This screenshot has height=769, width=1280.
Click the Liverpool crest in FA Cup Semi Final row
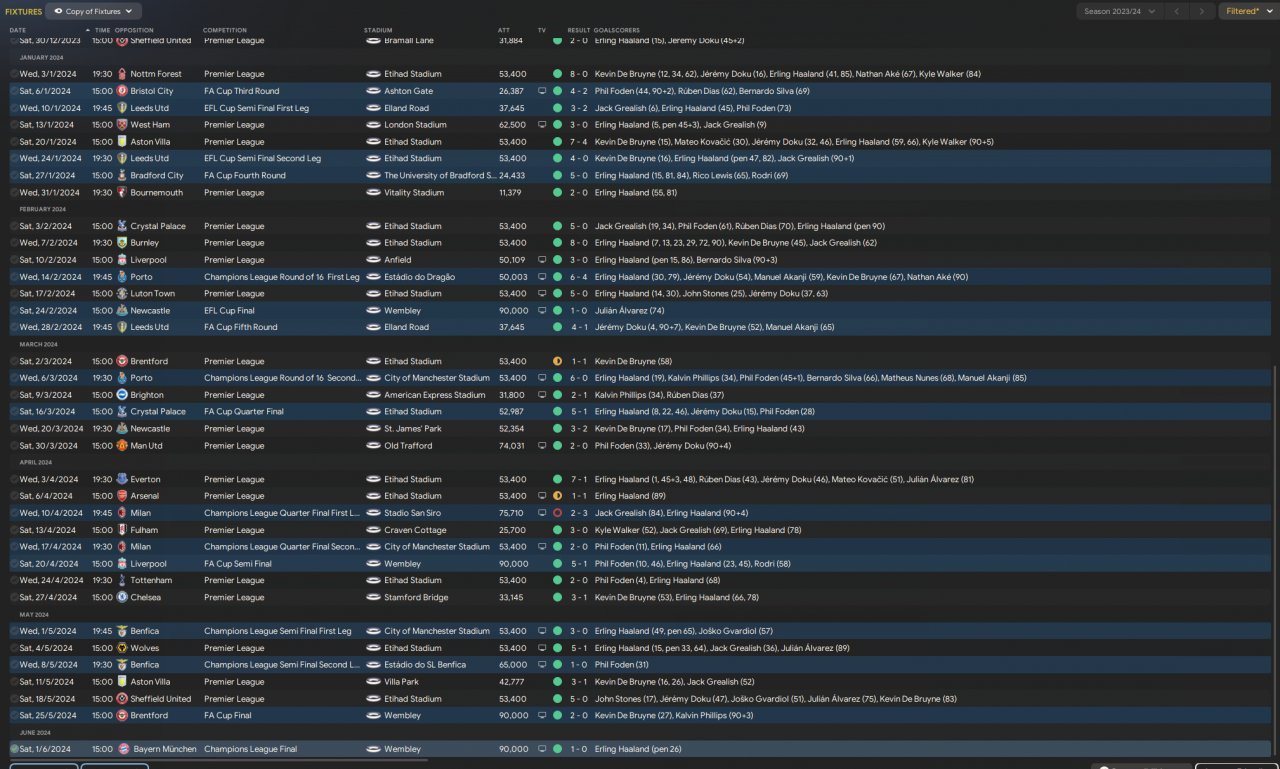tap(122, 564)
